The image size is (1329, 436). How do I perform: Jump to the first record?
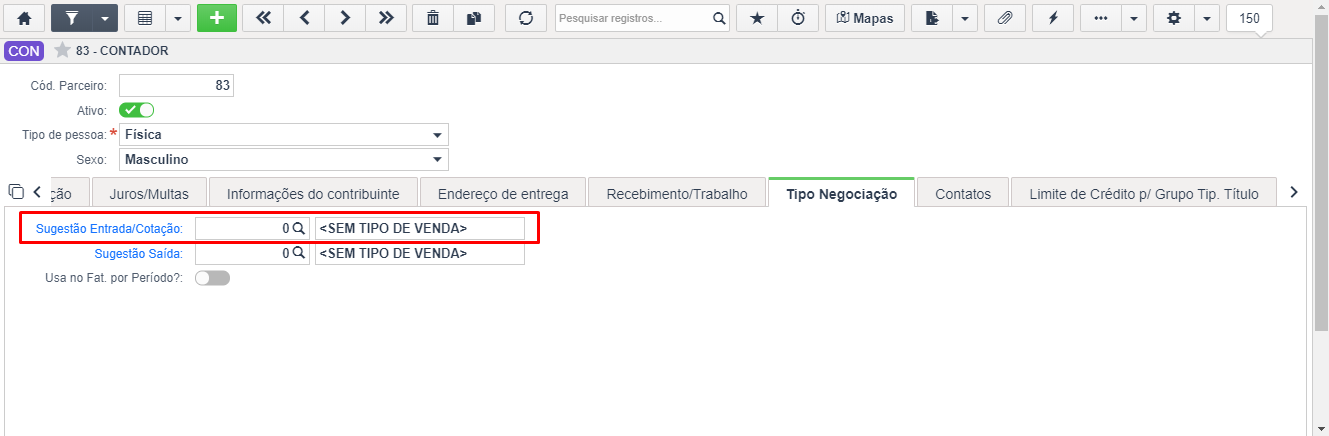(263, 18)
